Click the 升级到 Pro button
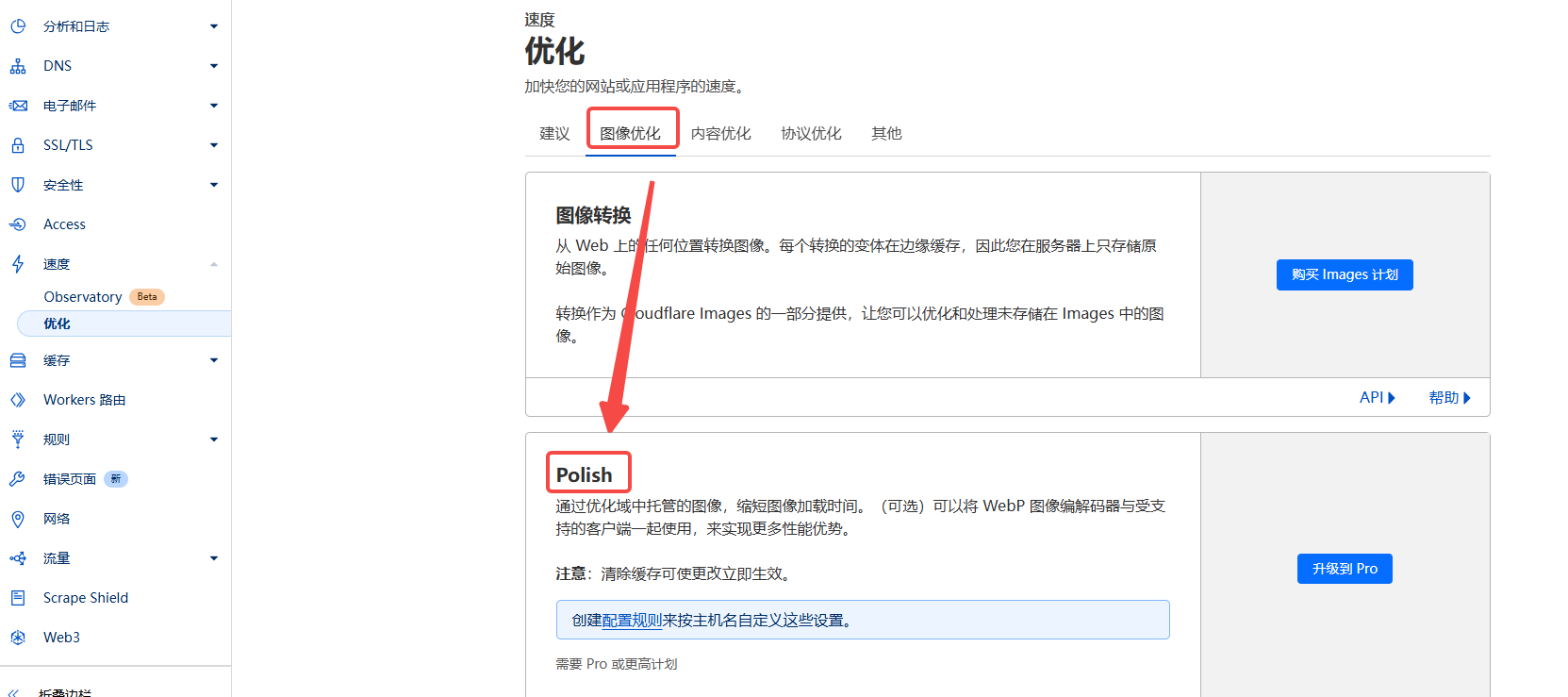This screenshot has height=697, width=1568. point(1345,569)
